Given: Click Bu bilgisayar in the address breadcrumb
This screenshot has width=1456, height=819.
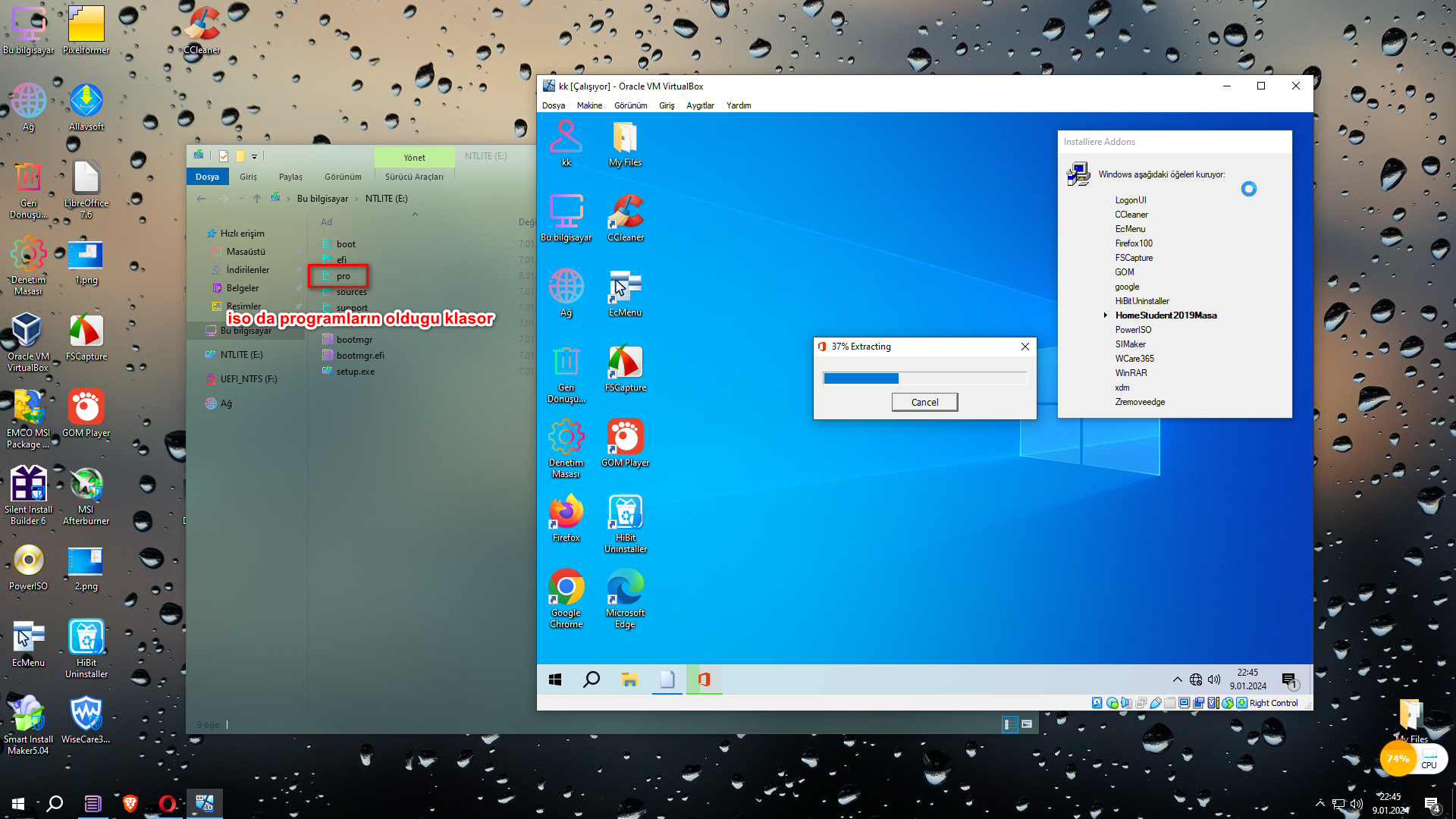Looking at the screenshot, I should point(322,199).
